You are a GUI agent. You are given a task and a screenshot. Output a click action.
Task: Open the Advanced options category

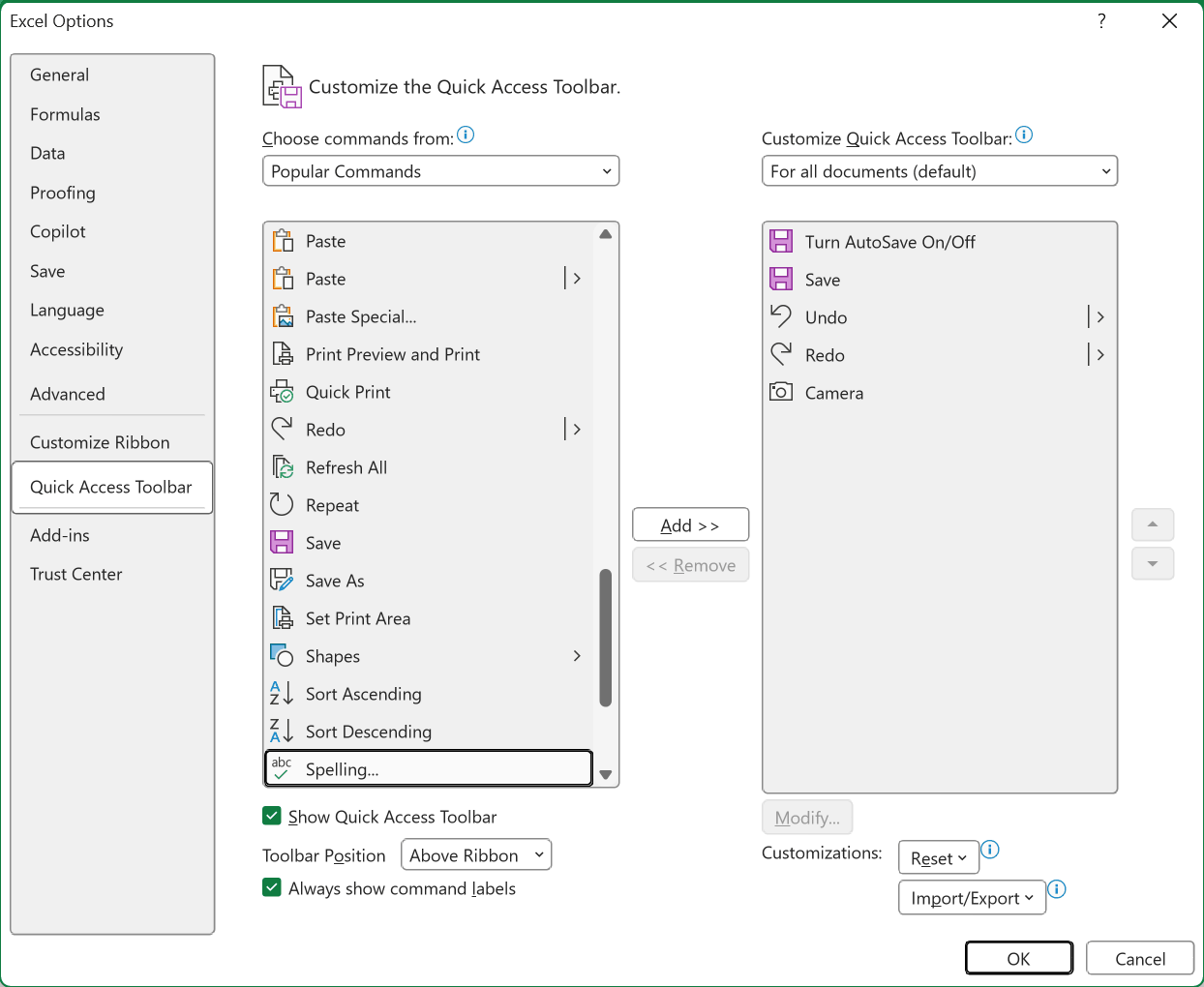pos(112,395)
